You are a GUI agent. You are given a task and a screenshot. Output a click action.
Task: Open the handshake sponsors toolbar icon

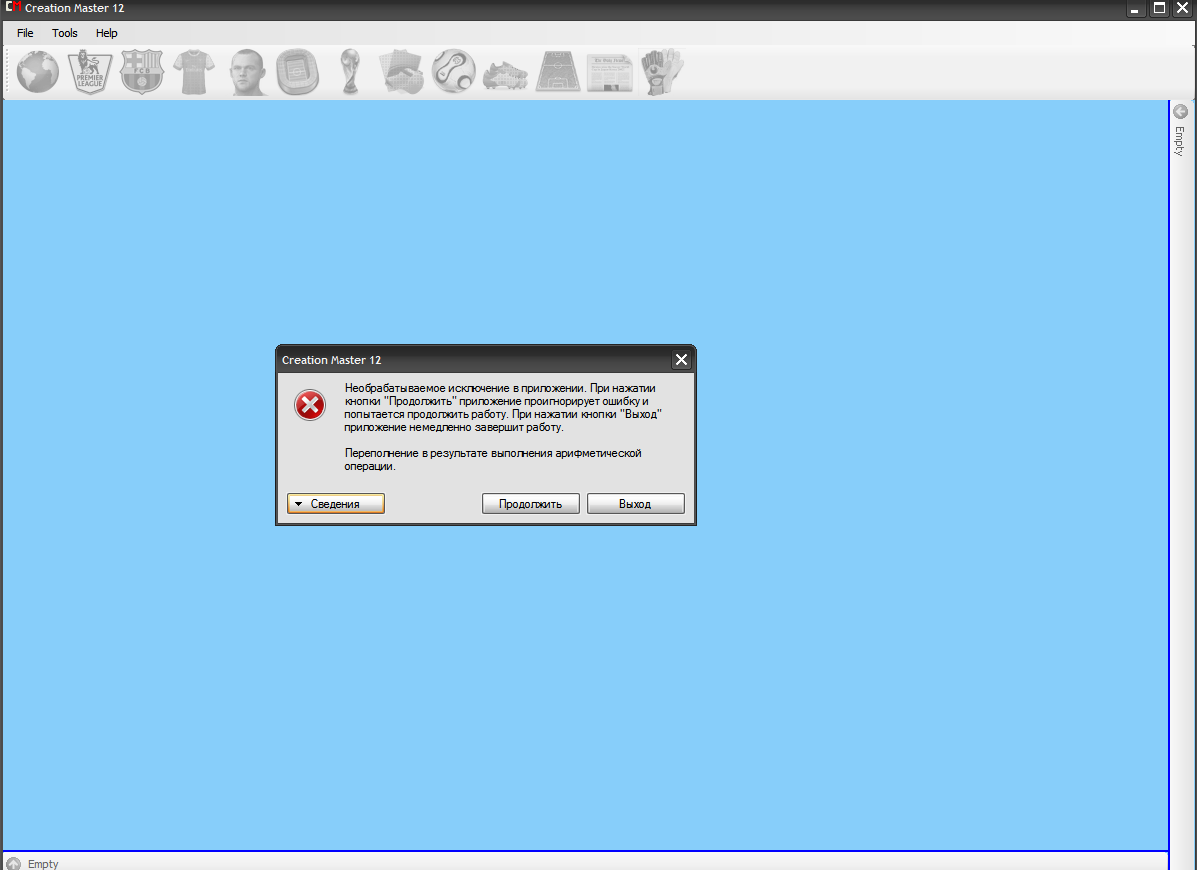pos(402,72)
